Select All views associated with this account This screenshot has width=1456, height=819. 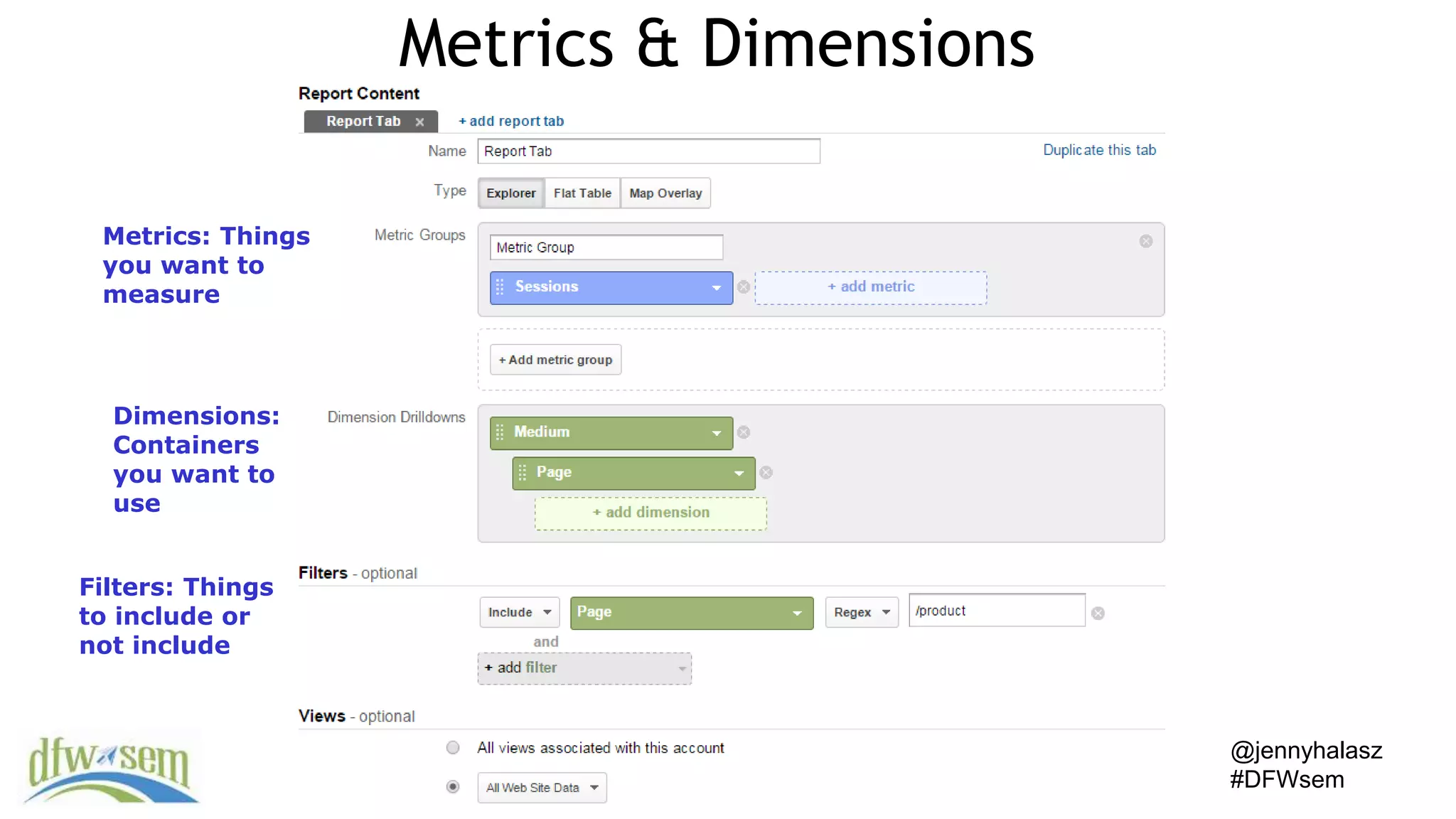[453, 747]
